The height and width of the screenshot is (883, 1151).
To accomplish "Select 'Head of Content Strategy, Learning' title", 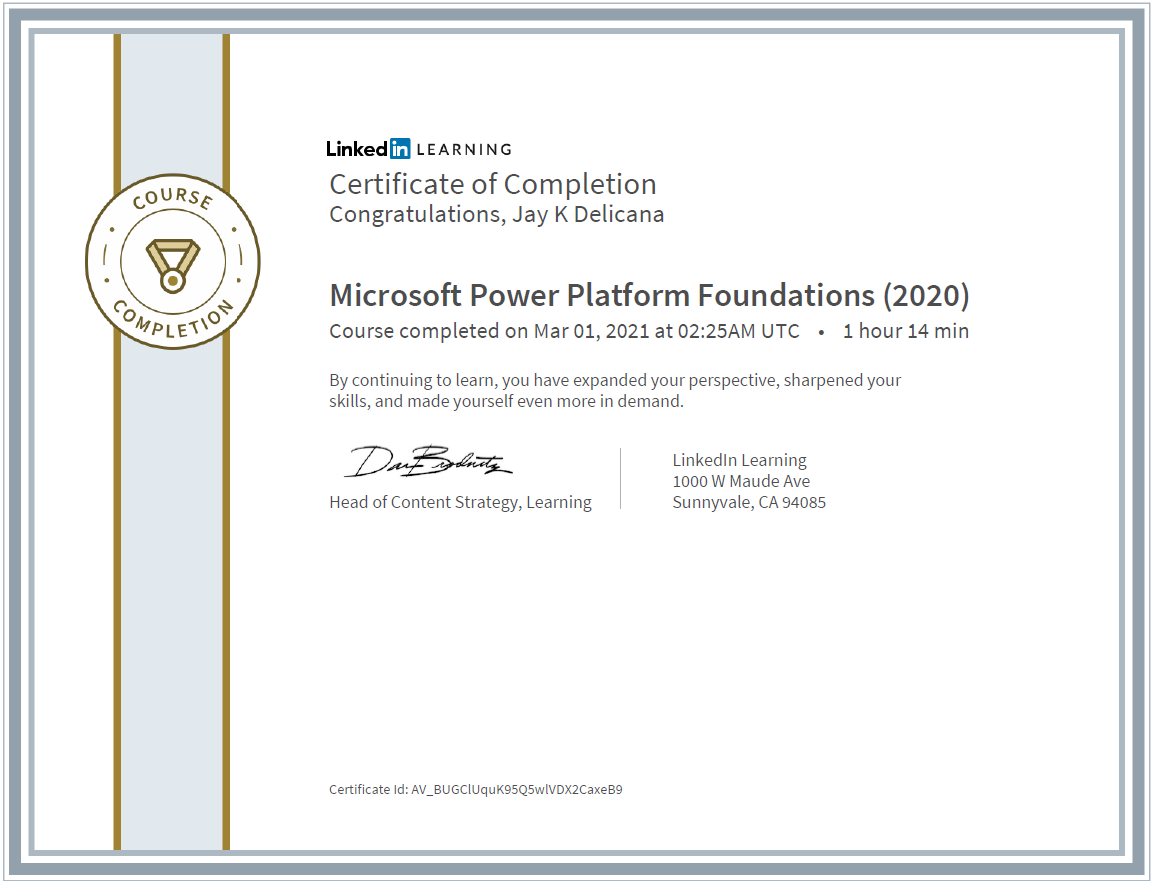I will [x=460, y=502].
